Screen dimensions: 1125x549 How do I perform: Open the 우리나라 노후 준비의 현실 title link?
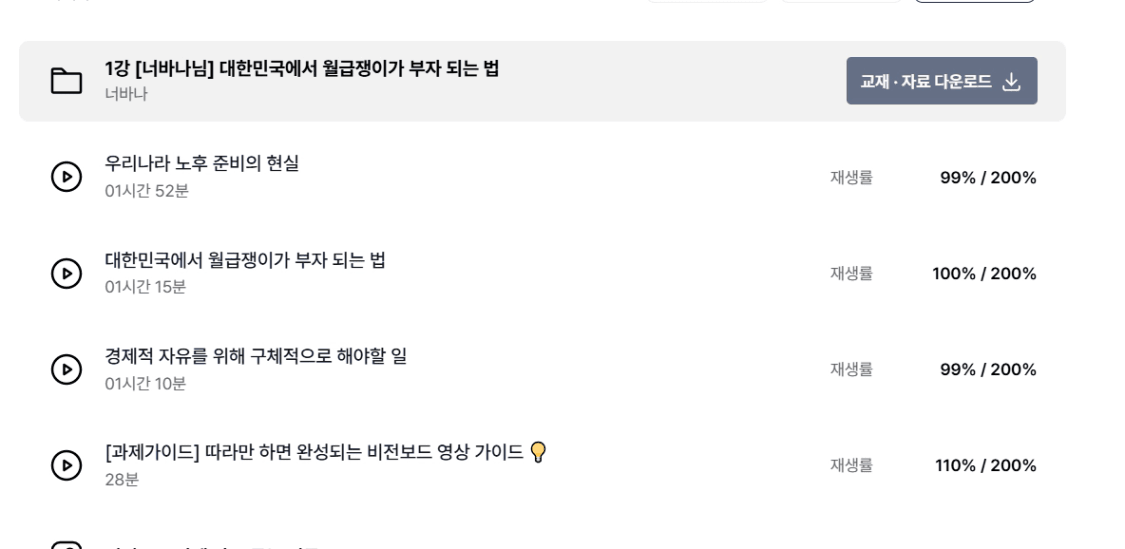coord(201,165)
